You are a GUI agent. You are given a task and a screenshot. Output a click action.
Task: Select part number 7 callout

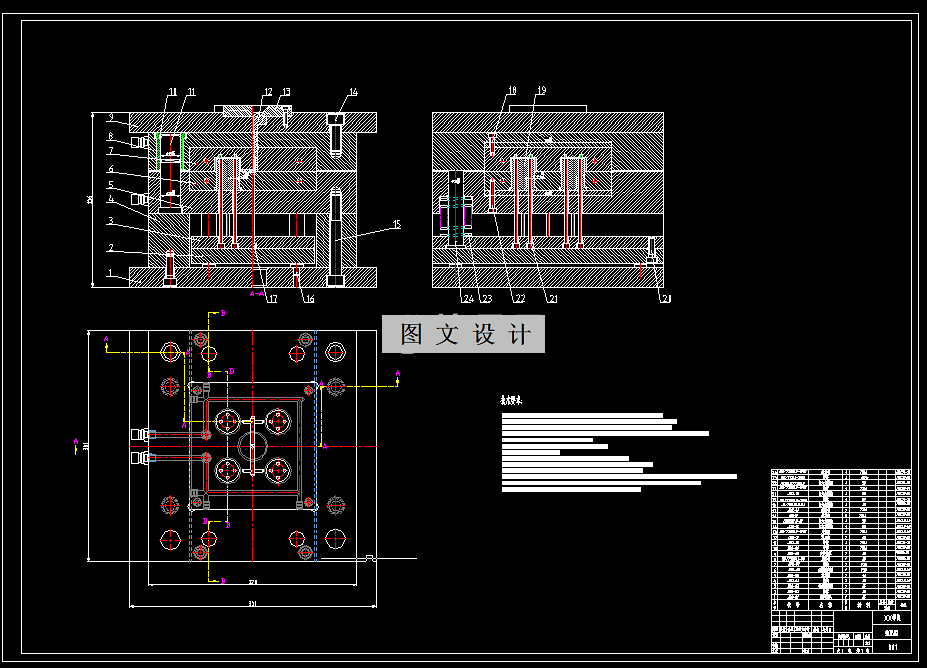point(111,151)
